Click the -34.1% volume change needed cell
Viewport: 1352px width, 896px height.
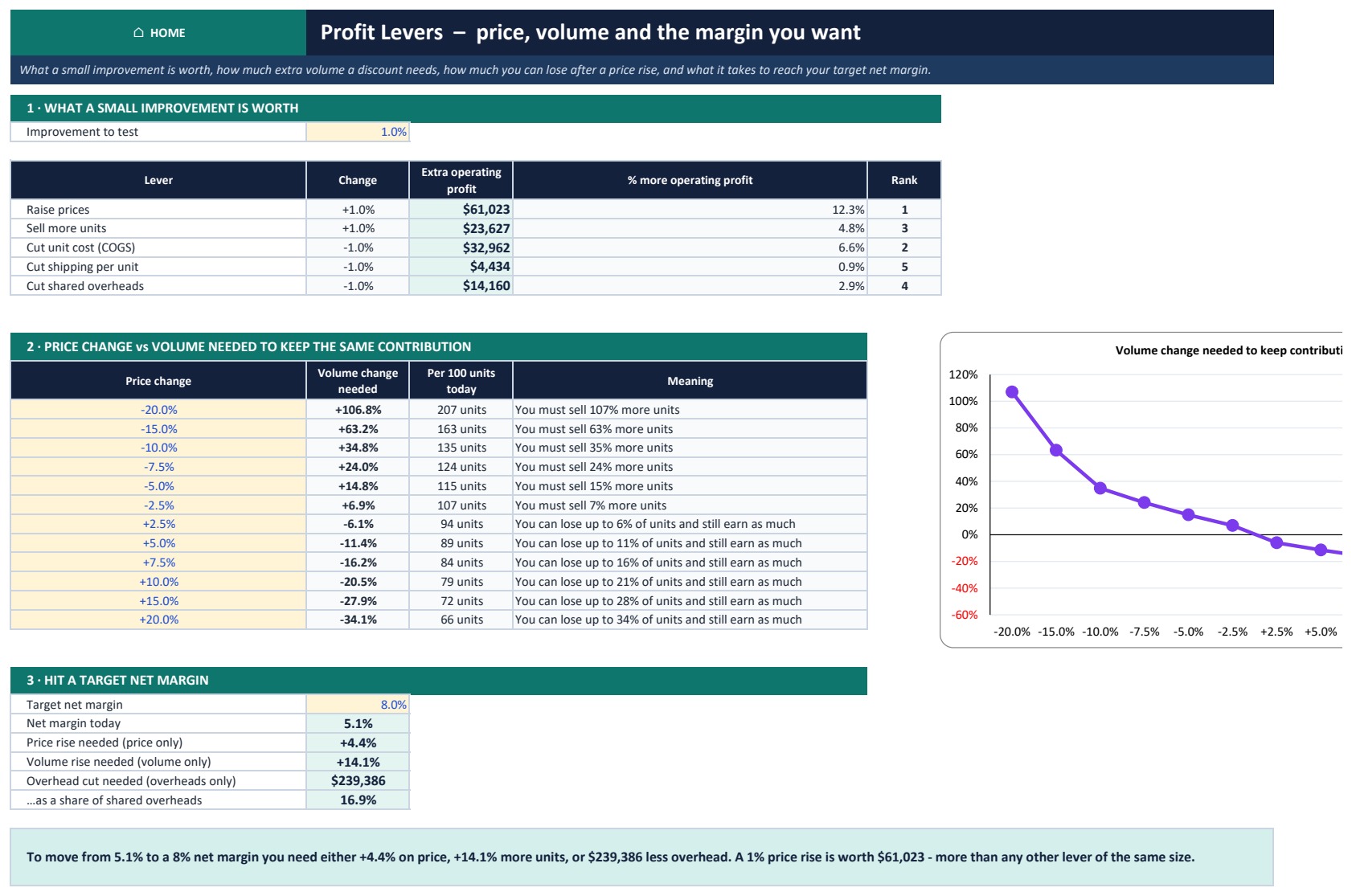click(358, 620)
